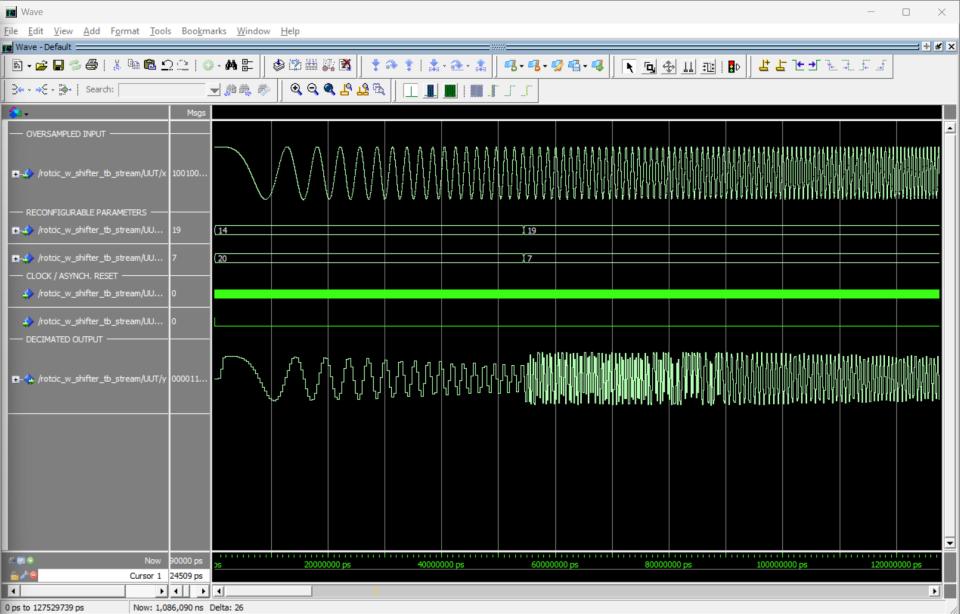The height and width of the screenshot is (614, 960).
Task: Open a file with the folder icon
Action: pyautogui.click(x=41, y=66)
